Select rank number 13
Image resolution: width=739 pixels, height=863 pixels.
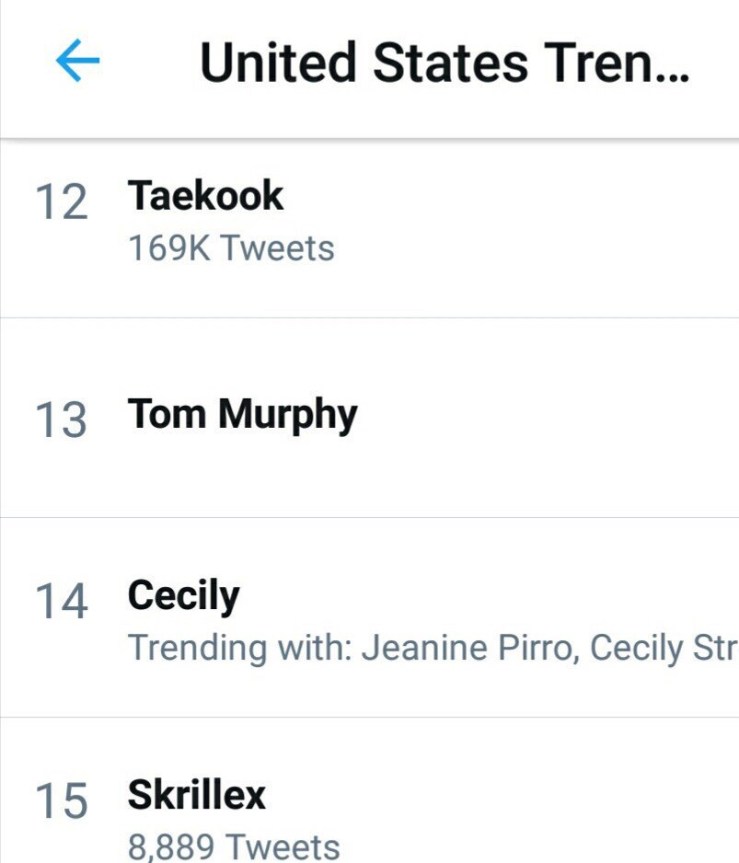pos(61,420)
